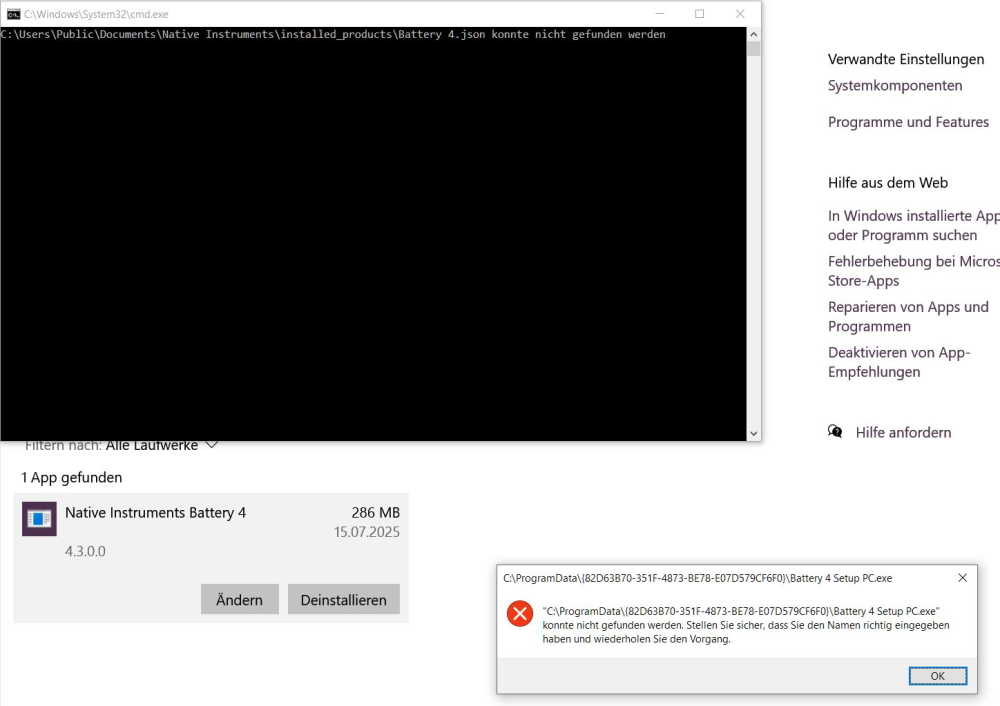
Task: Click the Hilfe anfordern chat icon
Action: pyautogui.click(x=835, y=432)
